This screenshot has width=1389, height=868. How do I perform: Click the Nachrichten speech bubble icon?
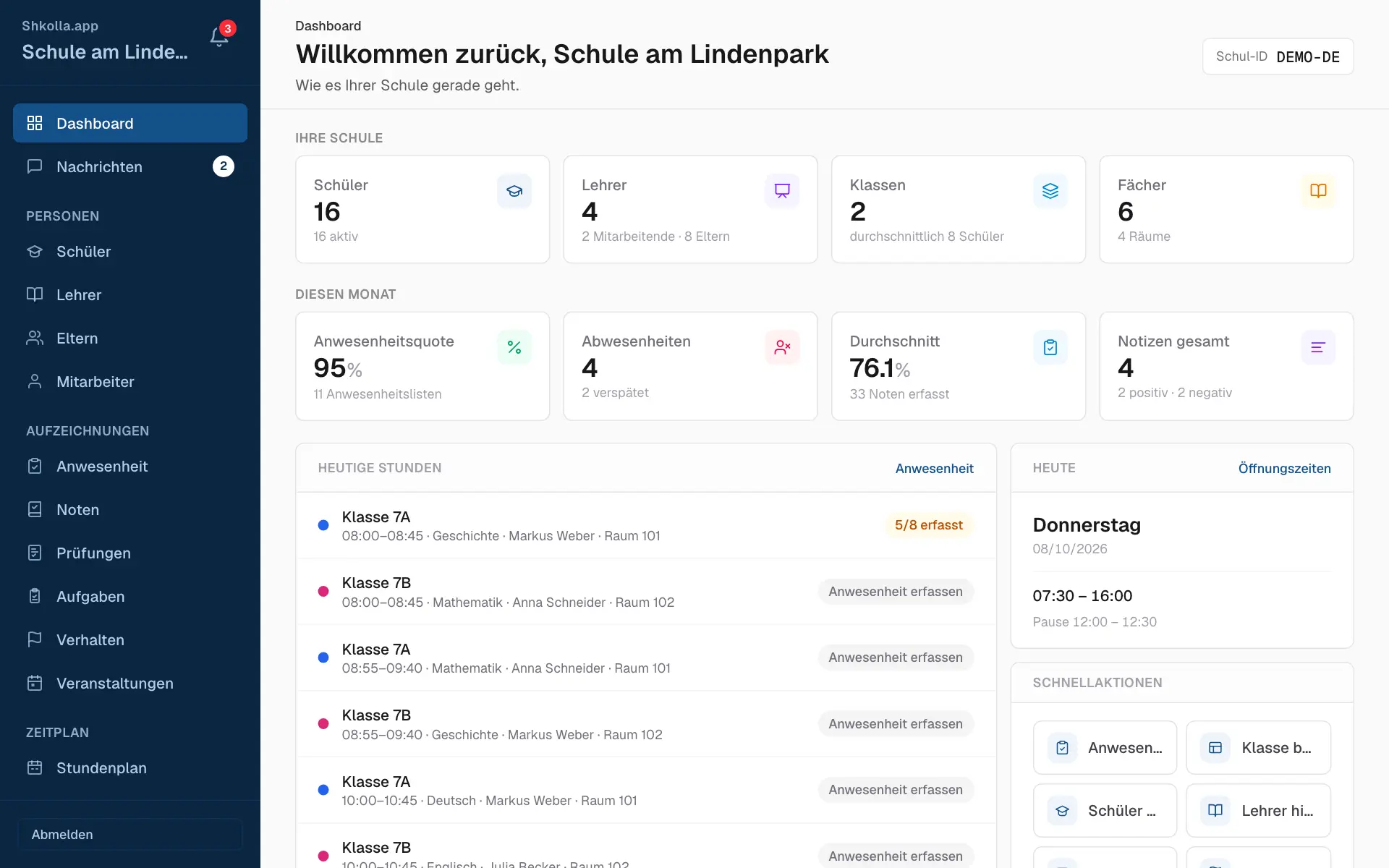point(35,166)
